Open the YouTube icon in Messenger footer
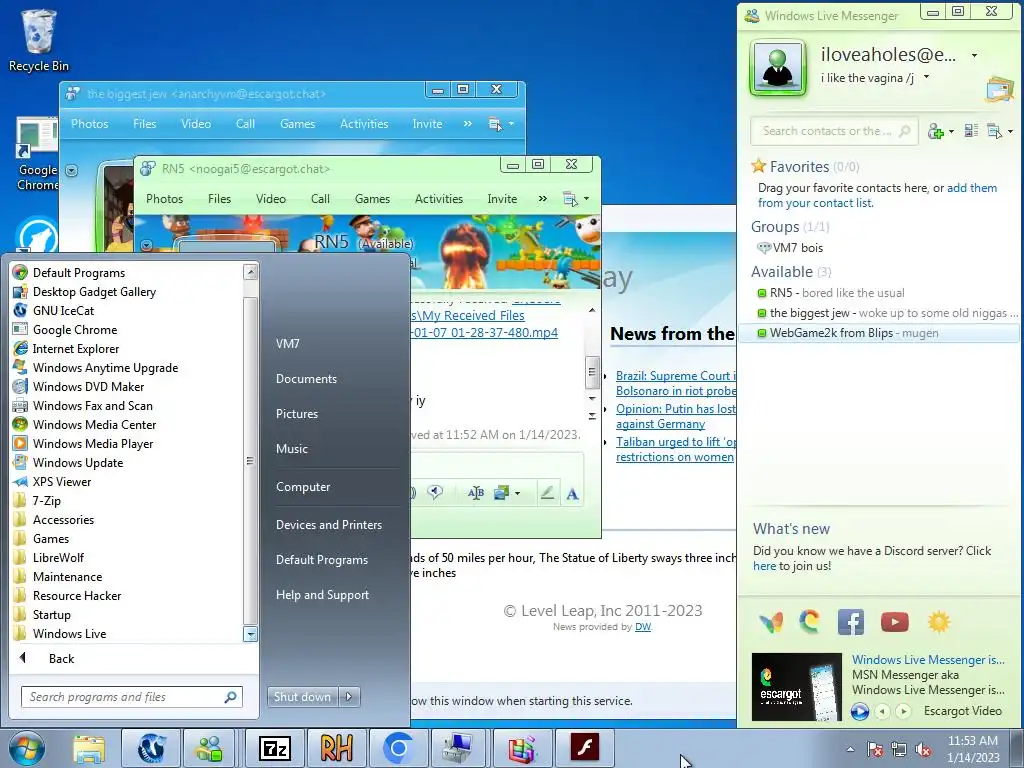1024x768 pixels. tap(894, 622)
